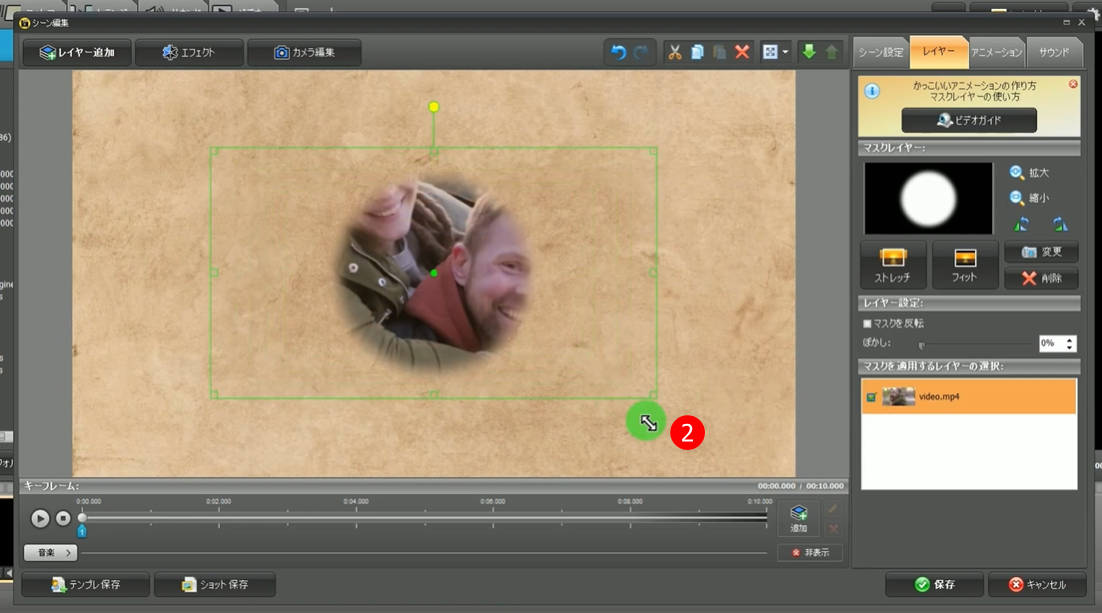Open the alignment grid dropdown arrow
Screen dimensions: 1102x613
click(785, 52)
